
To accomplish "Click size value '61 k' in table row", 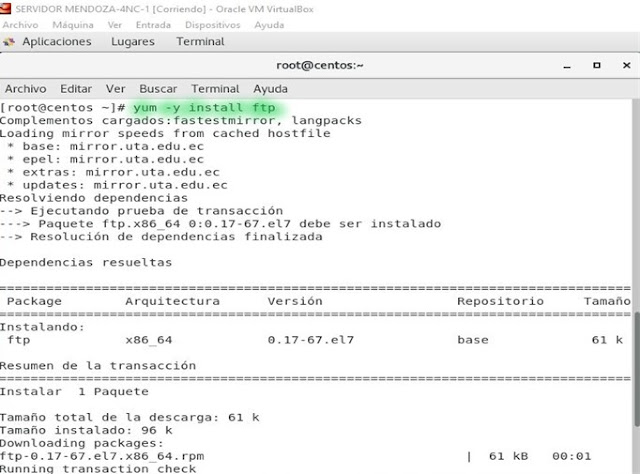I will (607, 340).
